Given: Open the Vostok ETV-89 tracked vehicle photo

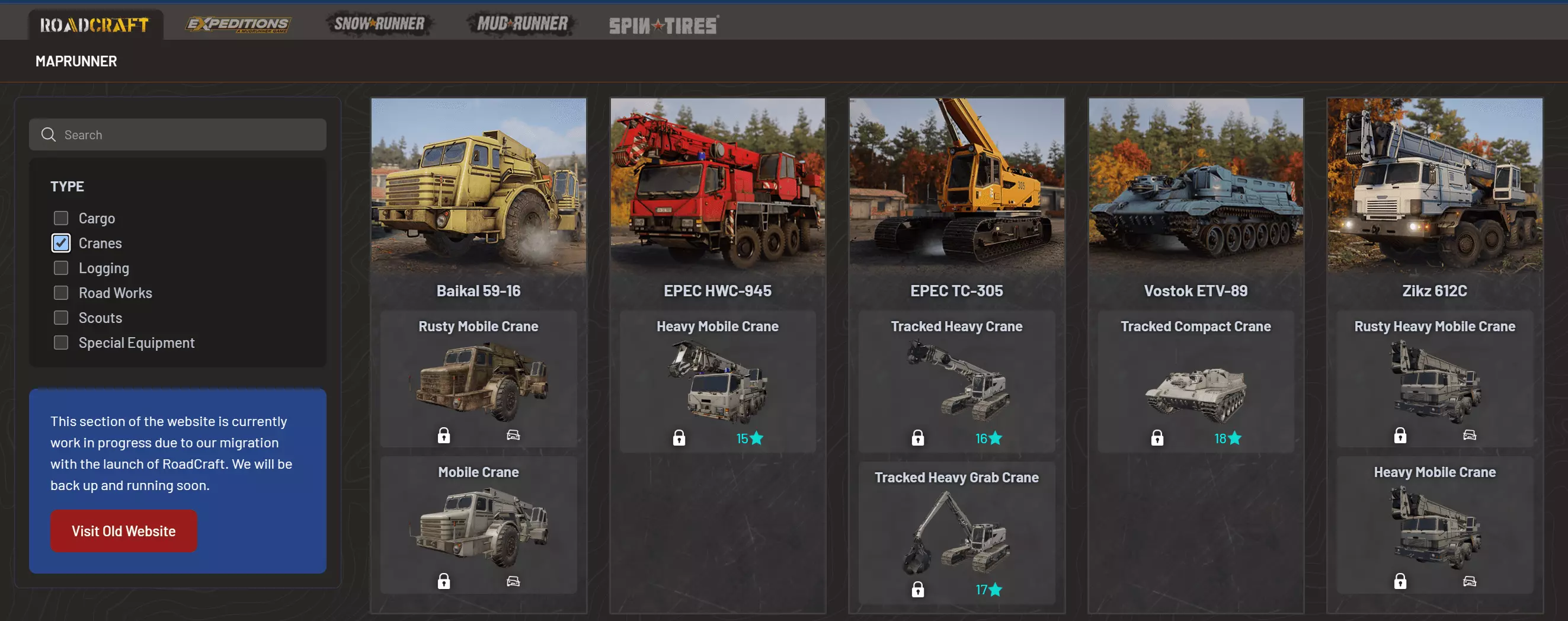Looking at the screenshot, I should coord(1196,185).
